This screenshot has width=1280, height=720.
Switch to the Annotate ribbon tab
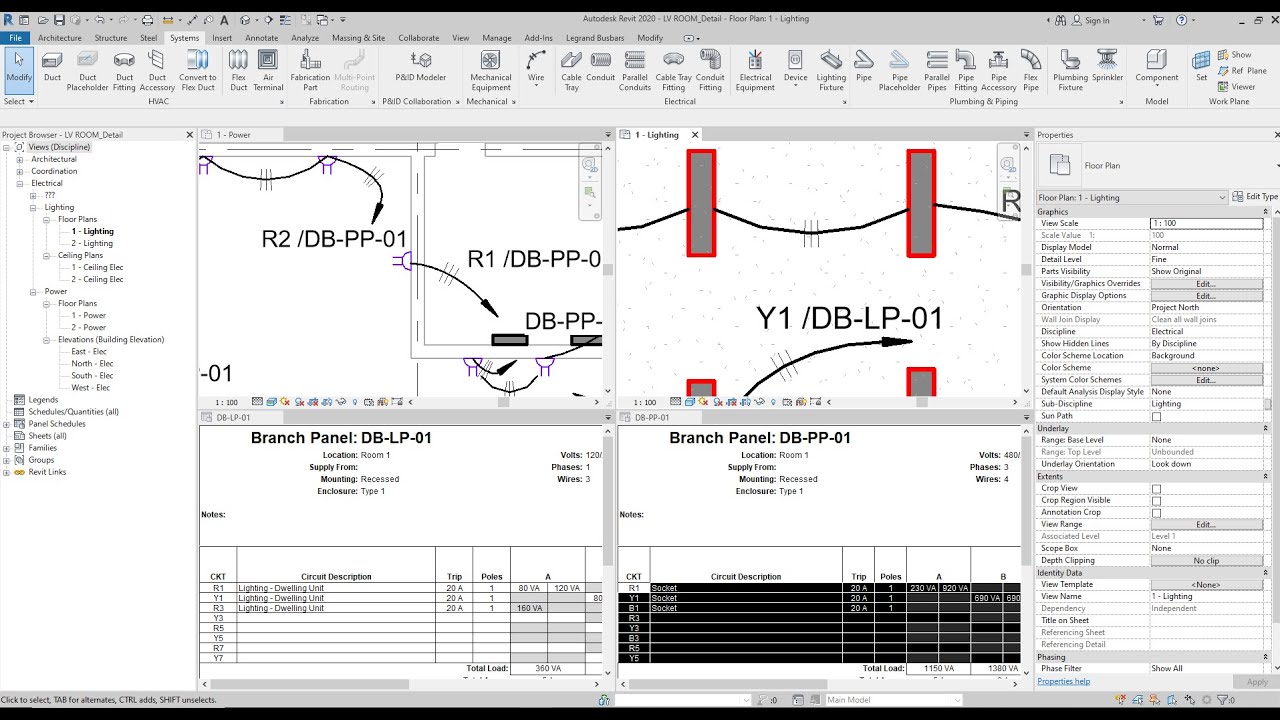262,38
